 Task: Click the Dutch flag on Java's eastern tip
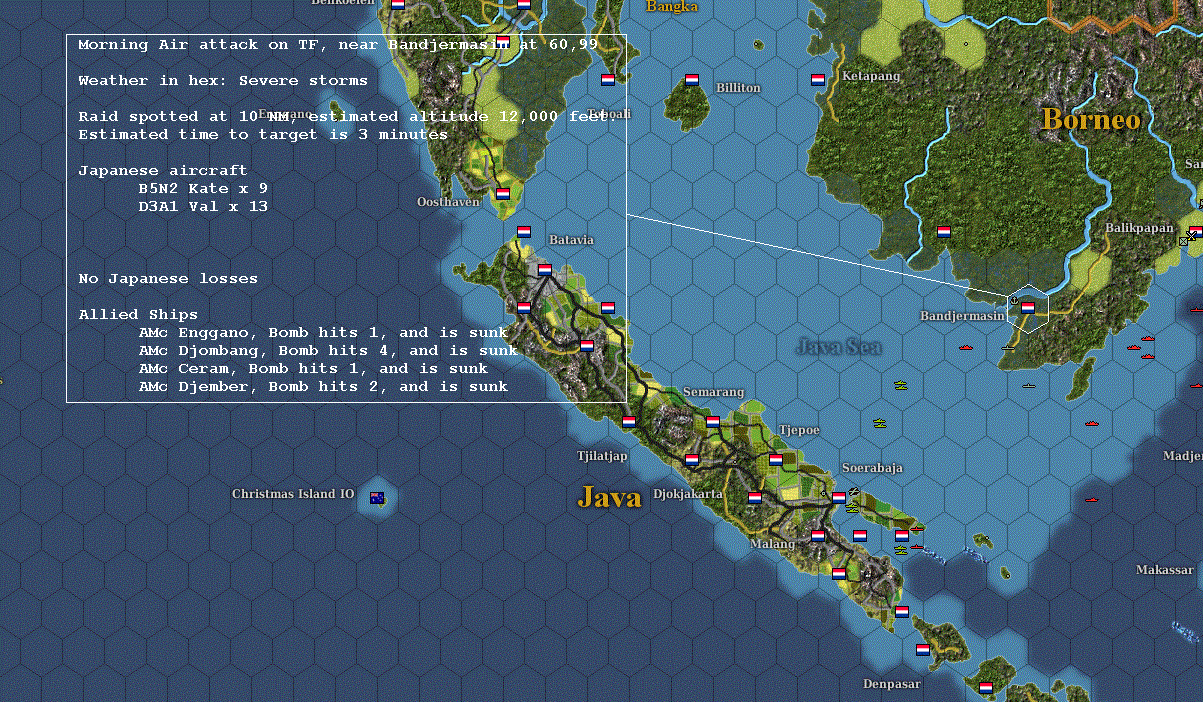902,612
